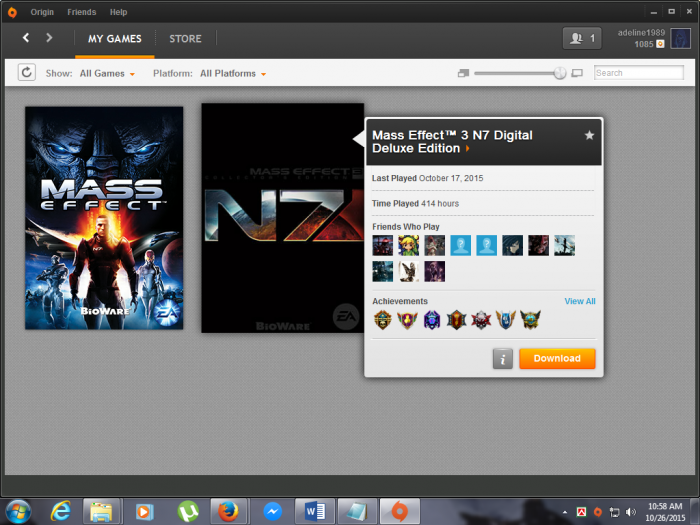Click Last Played October 17, 2015 text
Image resolution: width=700 pixels, height=525 pixels.
[427, 178]
